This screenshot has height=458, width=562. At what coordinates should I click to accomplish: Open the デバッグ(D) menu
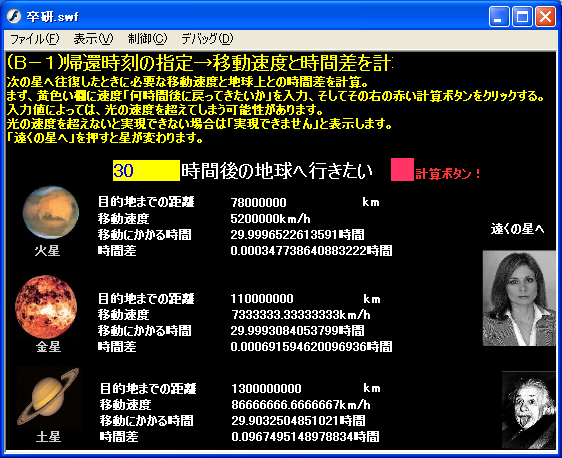point(207,39)
